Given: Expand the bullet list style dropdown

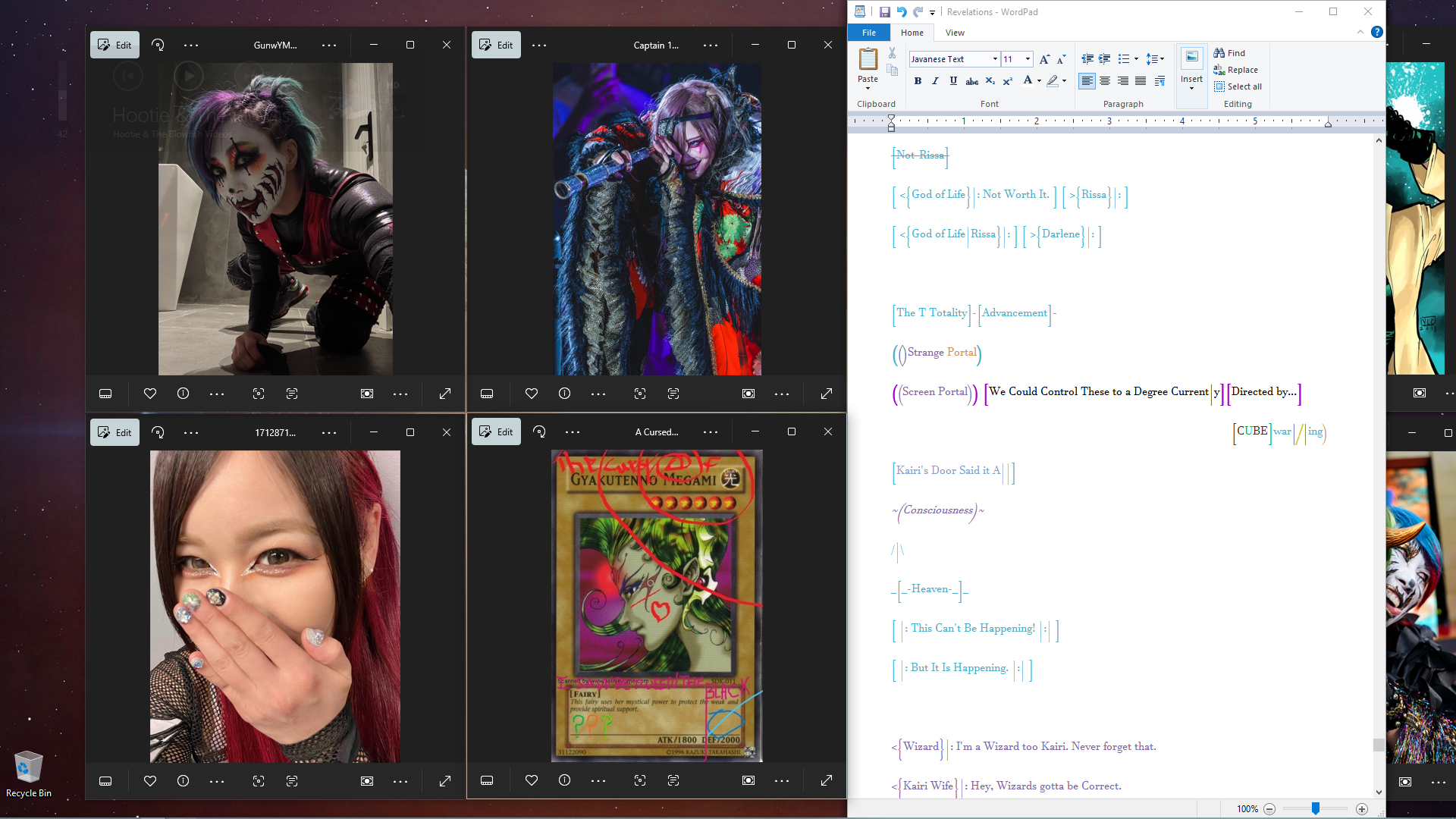Looking at the screenshot, I should coord(1136,59).
